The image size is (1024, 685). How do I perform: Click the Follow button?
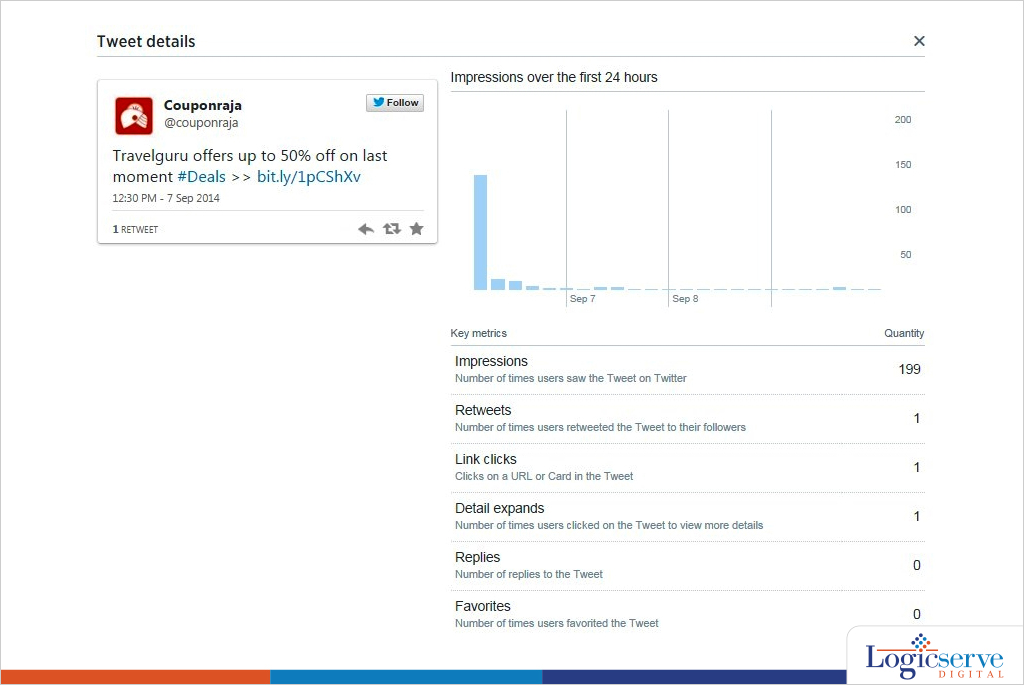tap(395, 103)
